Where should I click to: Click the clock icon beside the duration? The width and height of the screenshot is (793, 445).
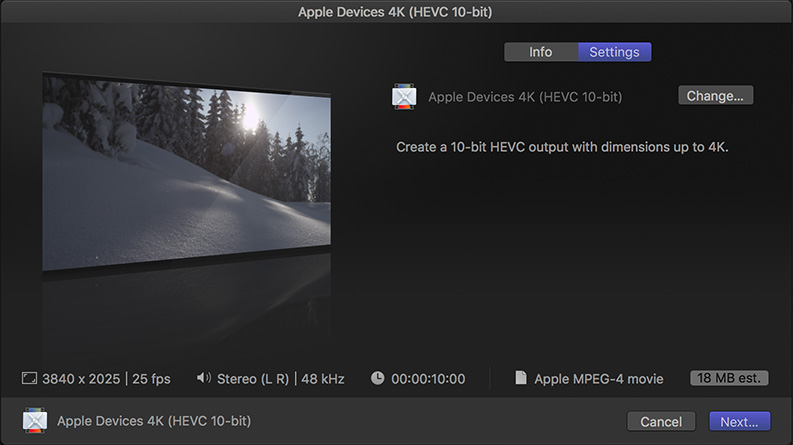377,378
